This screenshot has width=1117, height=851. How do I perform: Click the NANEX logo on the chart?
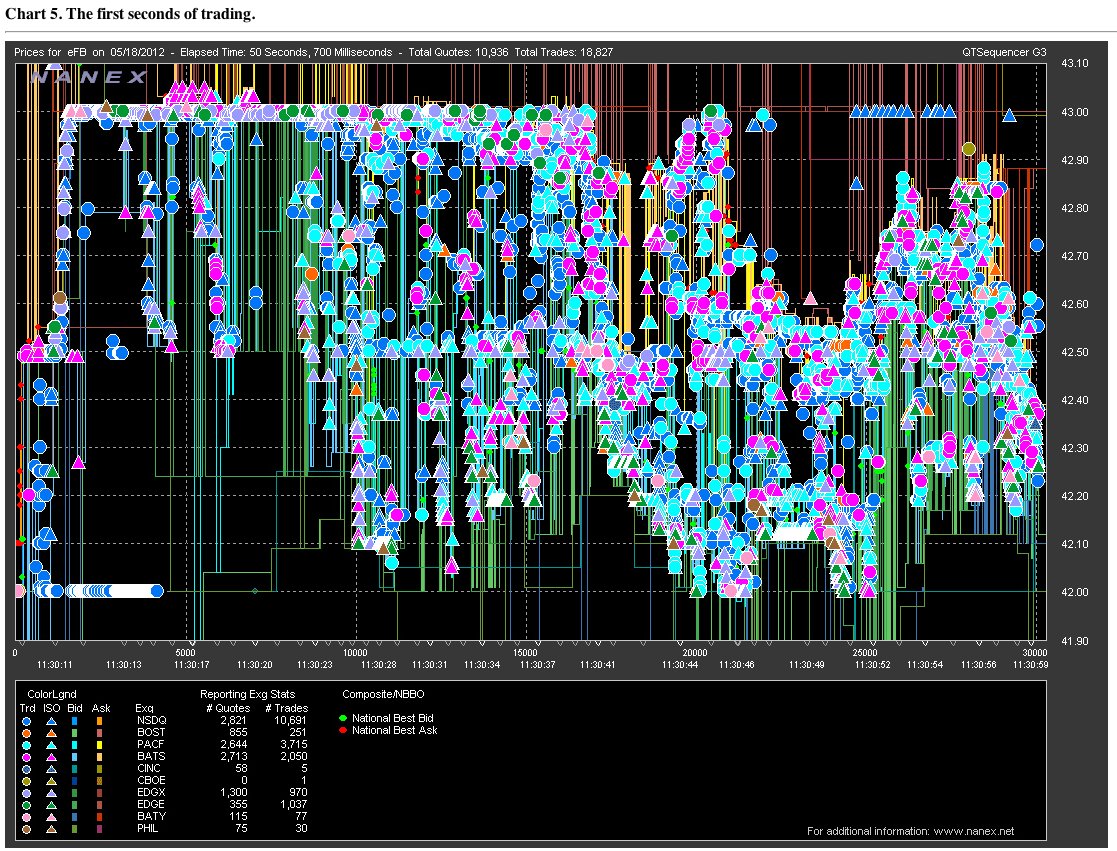pos(88,77)
